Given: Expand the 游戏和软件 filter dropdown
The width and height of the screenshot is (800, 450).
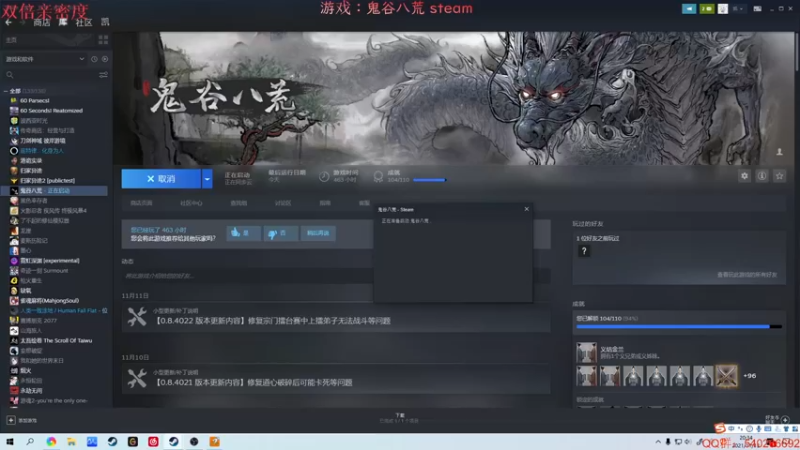Looking at the screenshot, I should click(x=44, y=59).
